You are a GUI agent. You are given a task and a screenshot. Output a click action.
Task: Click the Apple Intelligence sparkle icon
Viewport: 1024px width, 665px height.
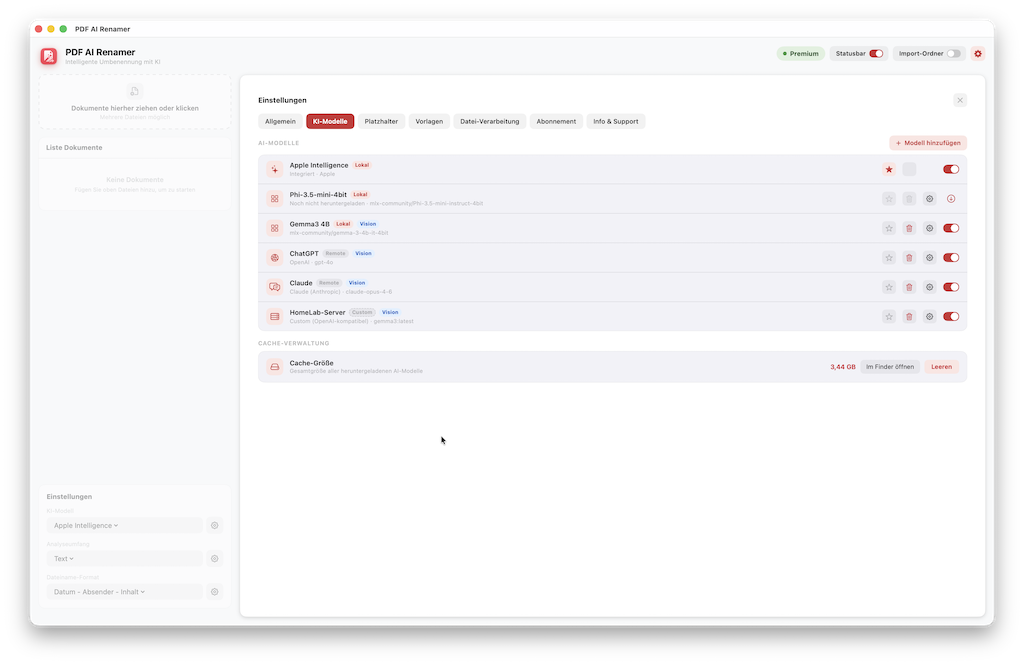(x=275, y=169)
